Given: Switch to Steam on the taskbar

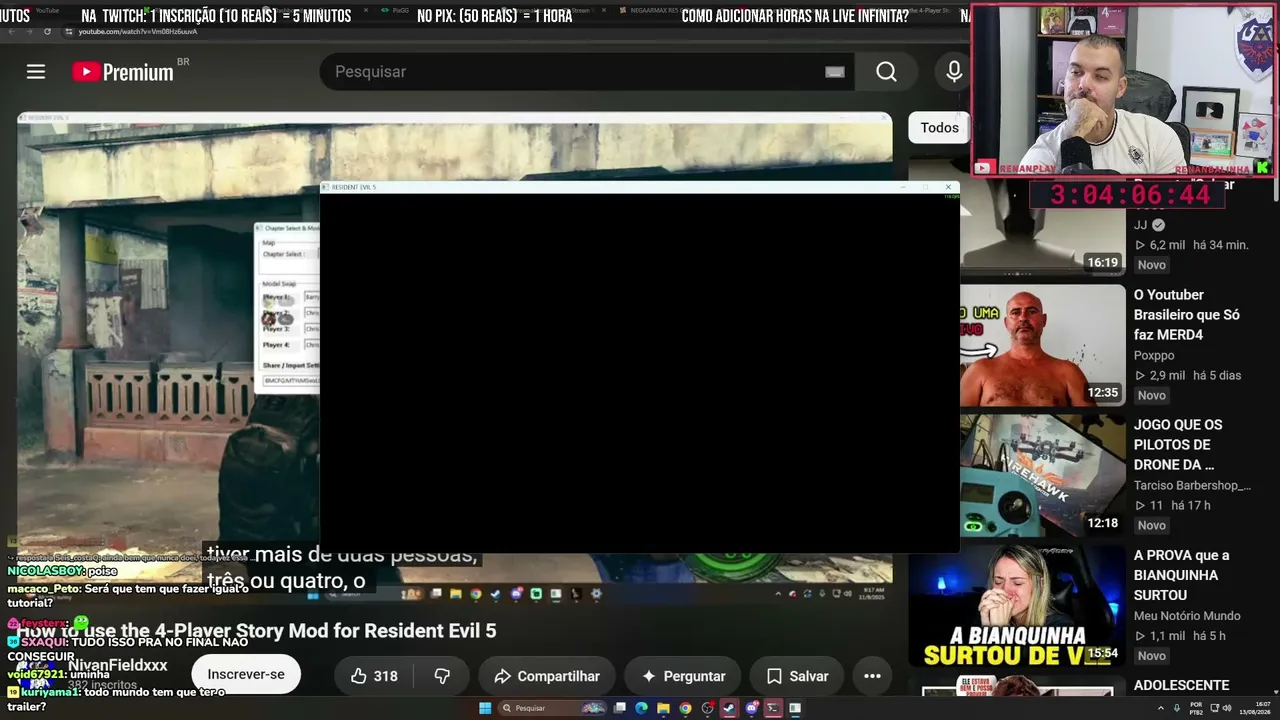Looking at the screenshot, I should point(730,708).
